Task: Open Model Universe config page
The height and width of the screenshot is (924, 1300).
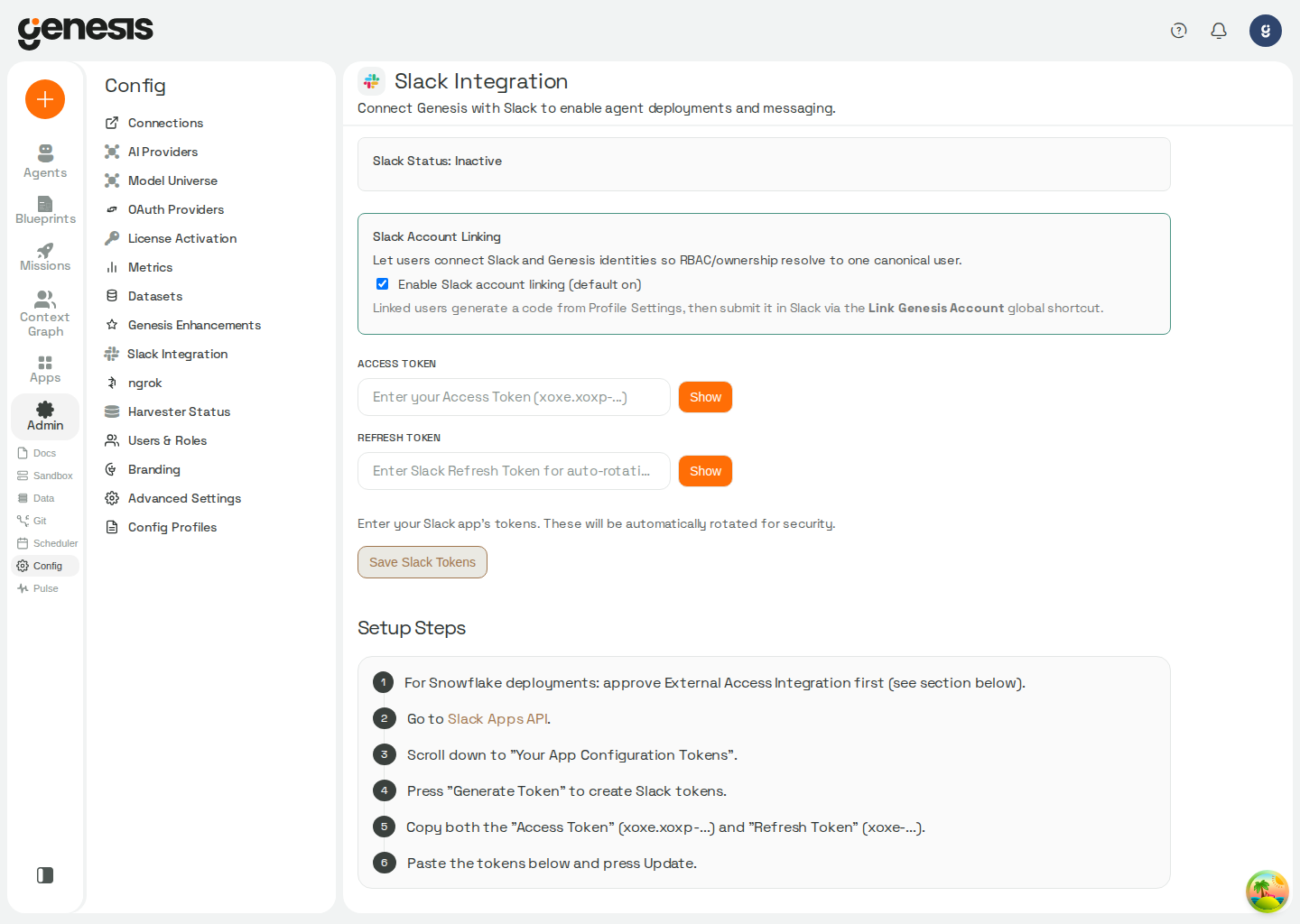Action: click(162, 180)
